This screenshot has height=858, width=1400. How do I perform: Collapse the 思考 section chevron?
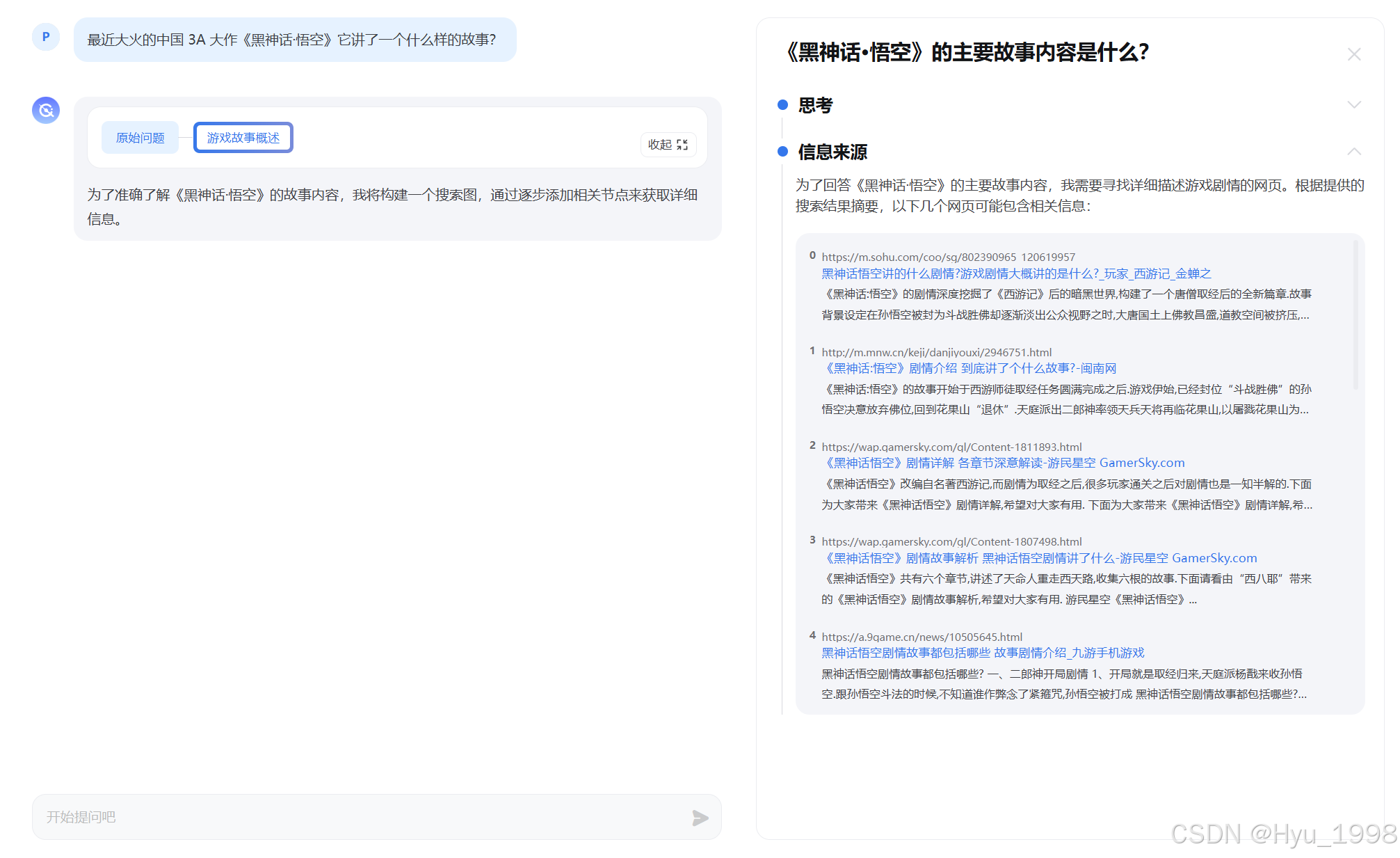click(1354, 104)
